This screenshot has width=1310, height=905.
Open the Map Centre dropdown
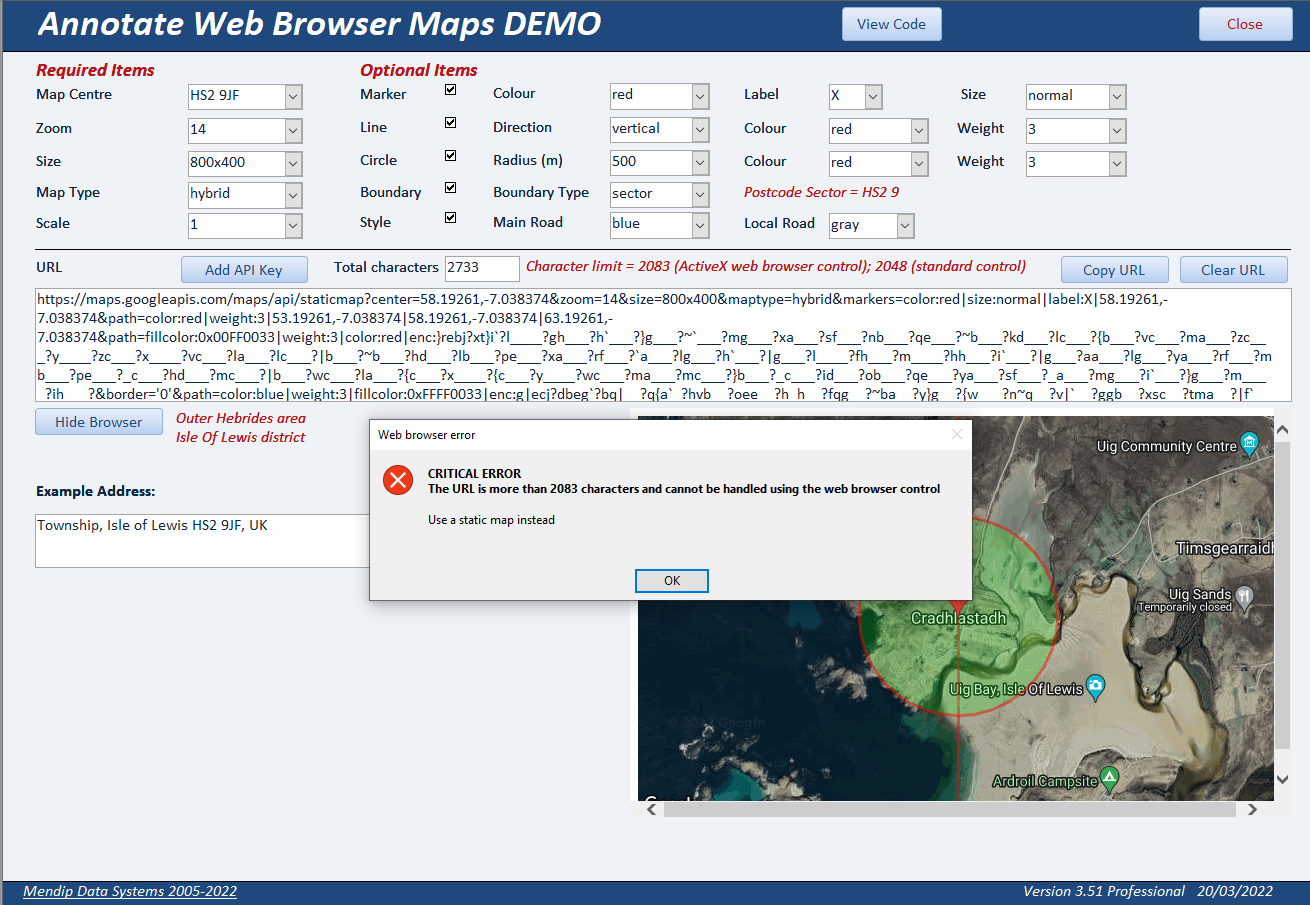coord(293,97)
